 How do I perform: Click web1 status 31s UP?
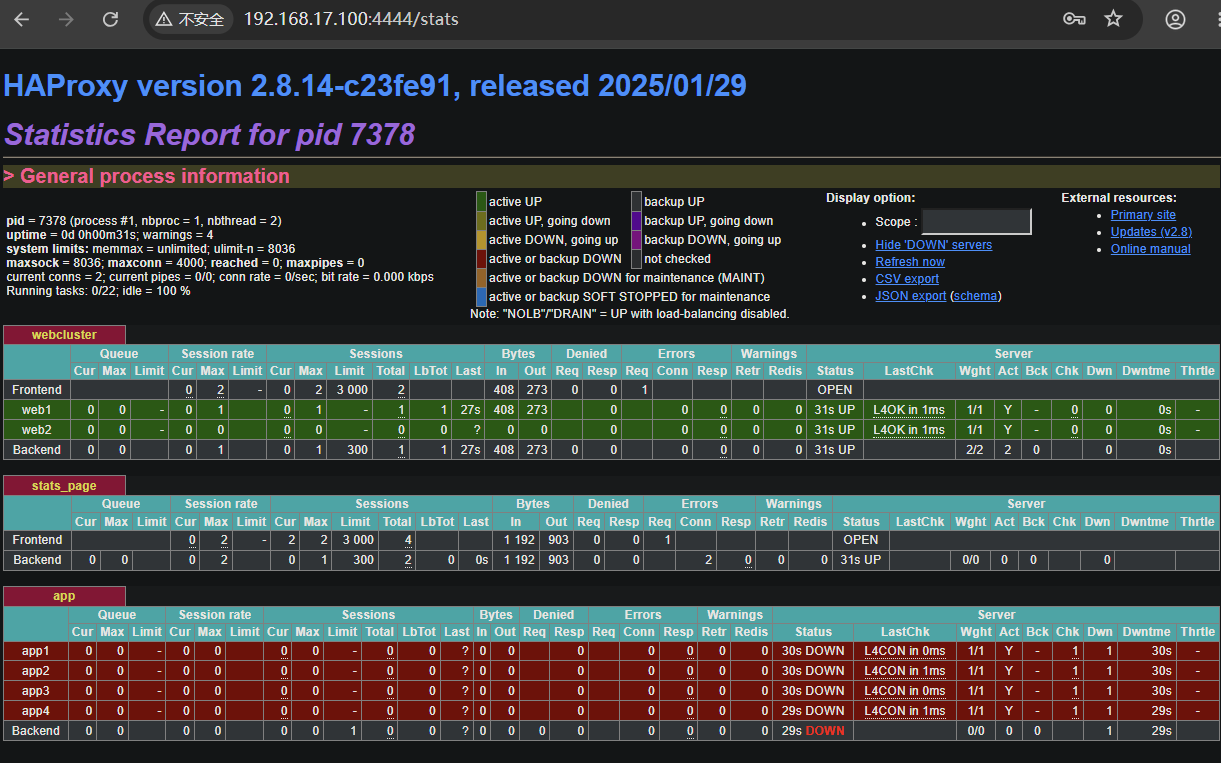pos(834,410)
